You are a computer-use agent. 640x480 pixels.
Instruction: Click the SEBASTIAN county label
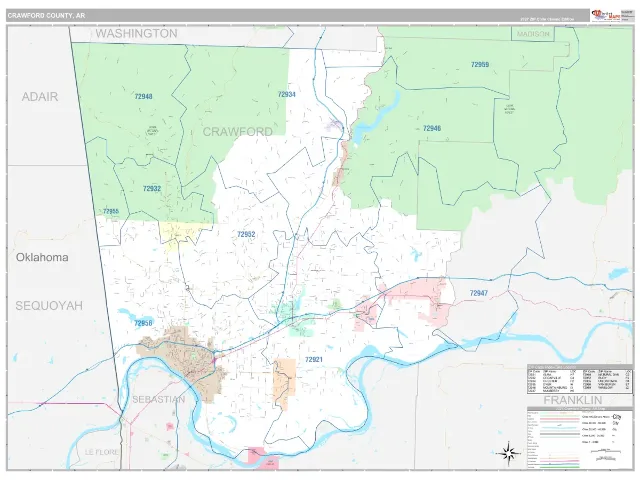pyautogui.click(x=158, y=399)
